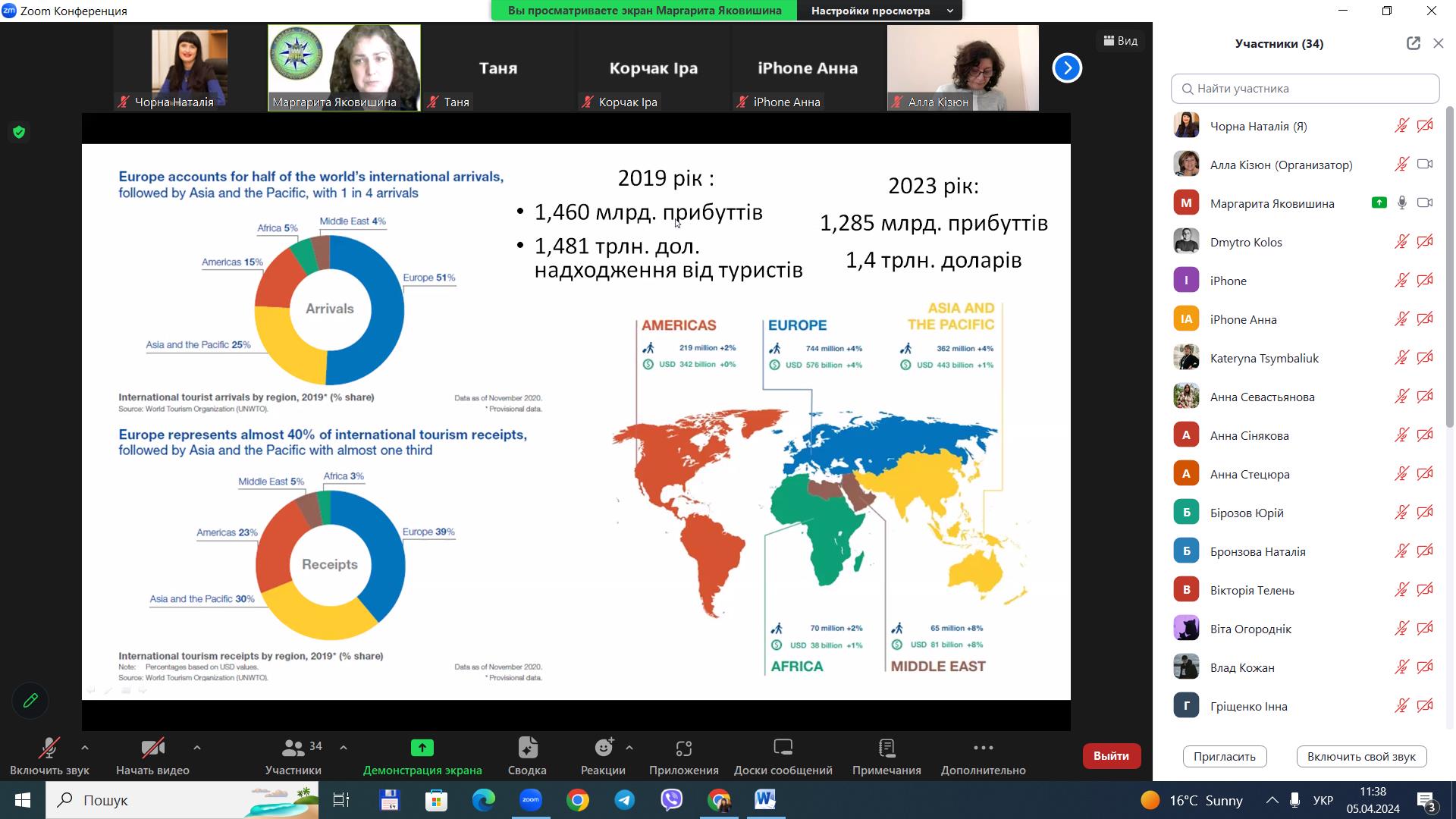Open the Zoom app in the taskbar
Viewport: 1456px width, 819px height.
coord(531,800)
